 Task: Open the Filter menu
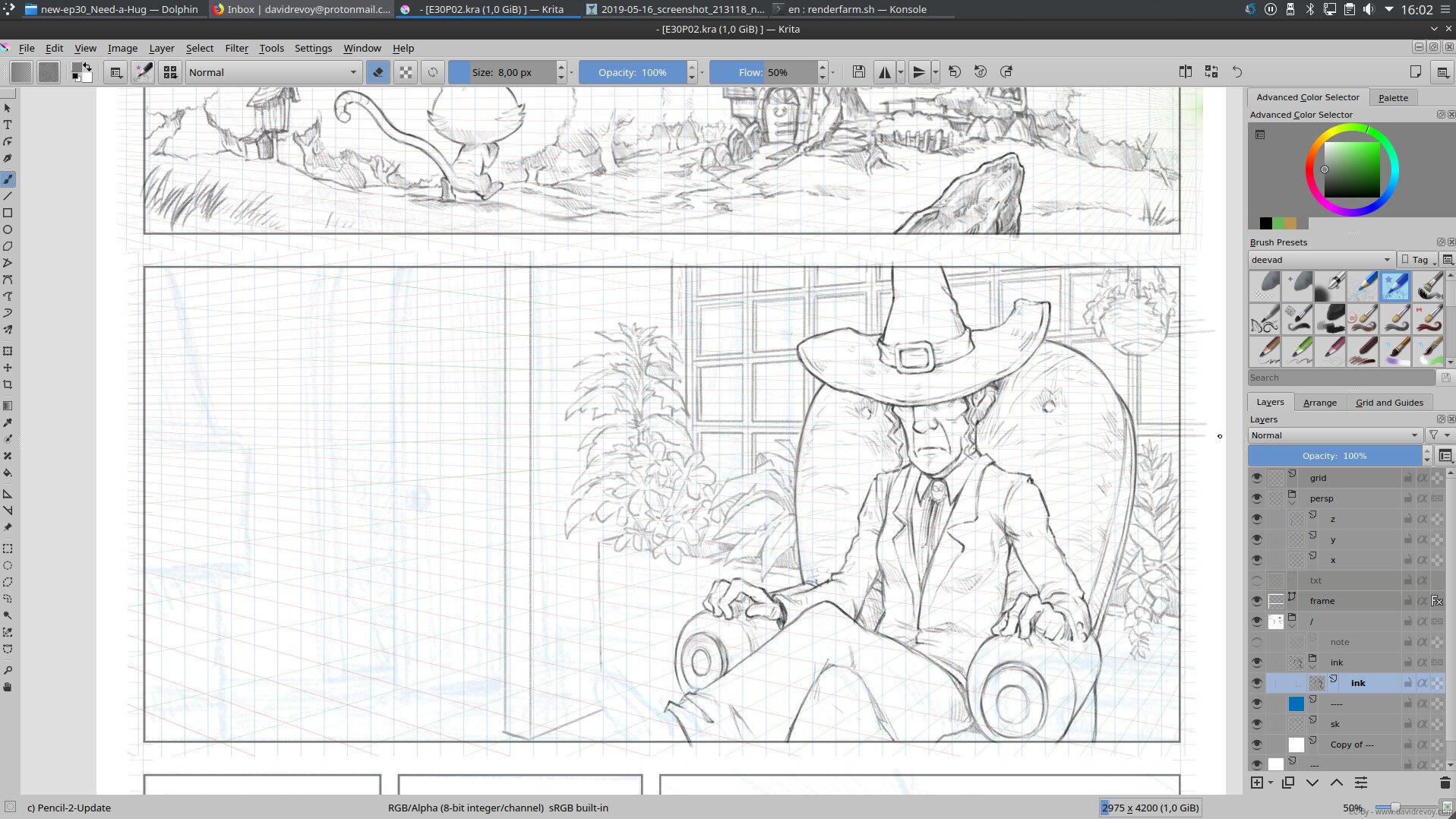pos(236,48)
